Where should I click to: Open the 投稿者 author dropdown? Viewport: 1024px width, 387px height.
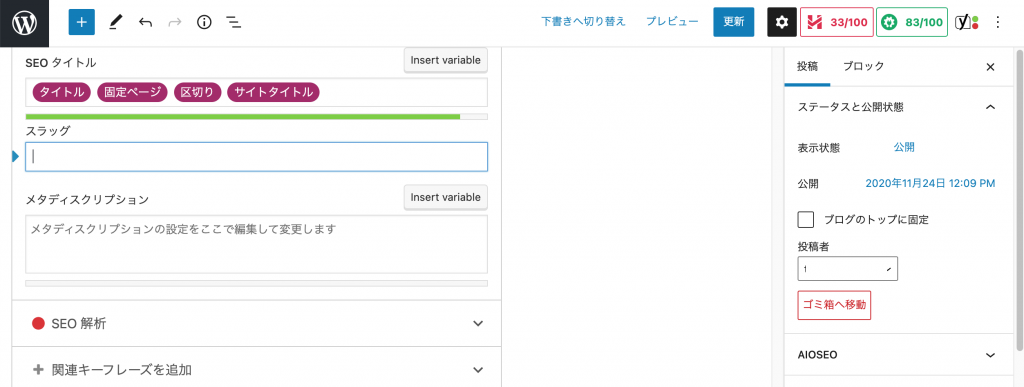tap(848, 268)
